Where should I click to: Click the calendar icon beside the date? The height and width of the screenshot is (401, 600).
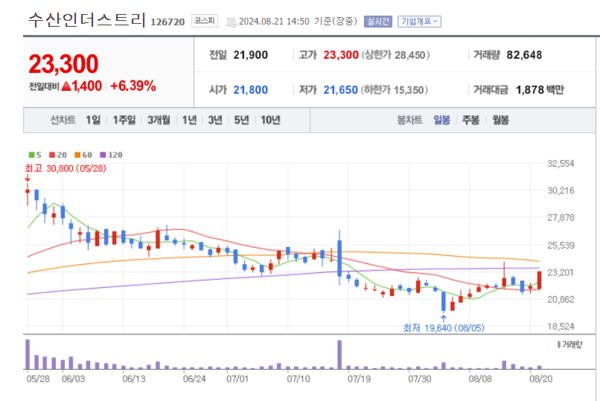(232, 22)
